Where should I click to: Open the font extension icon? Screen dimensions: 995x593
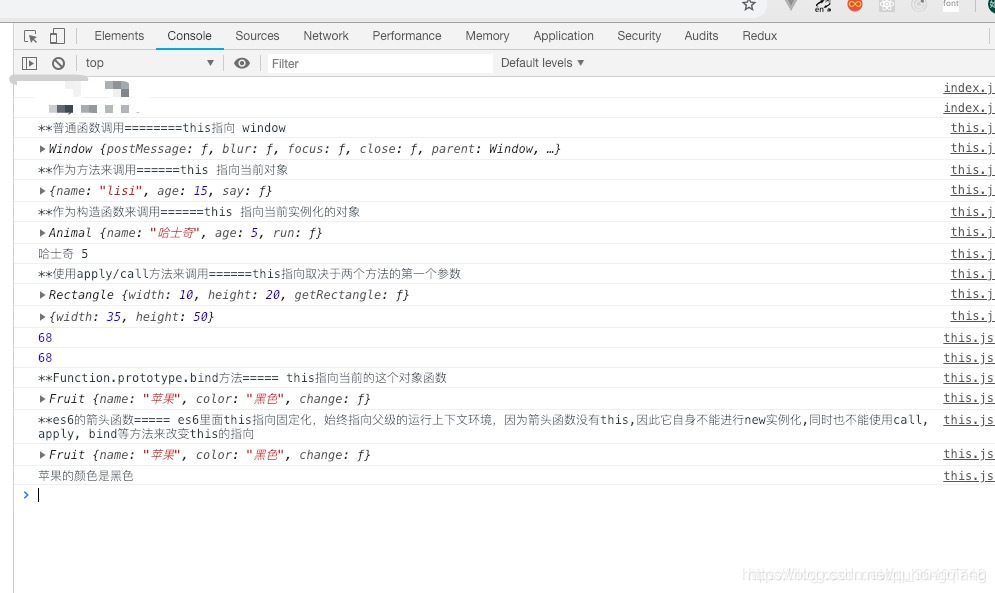(x=951, y=5)
